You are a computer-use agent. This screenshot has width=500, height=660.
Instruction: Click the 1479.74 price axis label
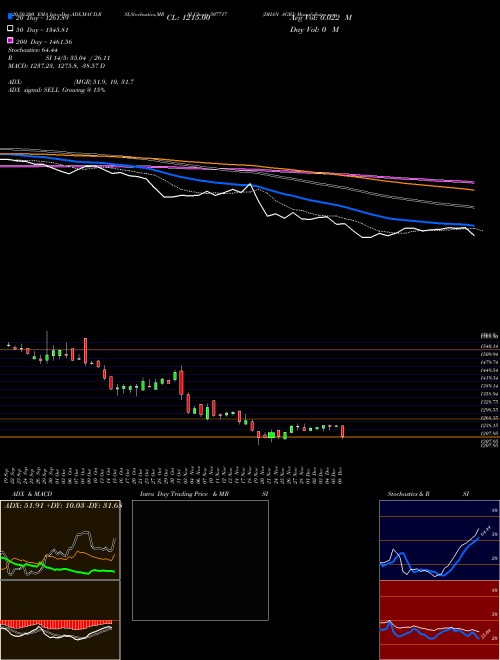pos(490,362)
